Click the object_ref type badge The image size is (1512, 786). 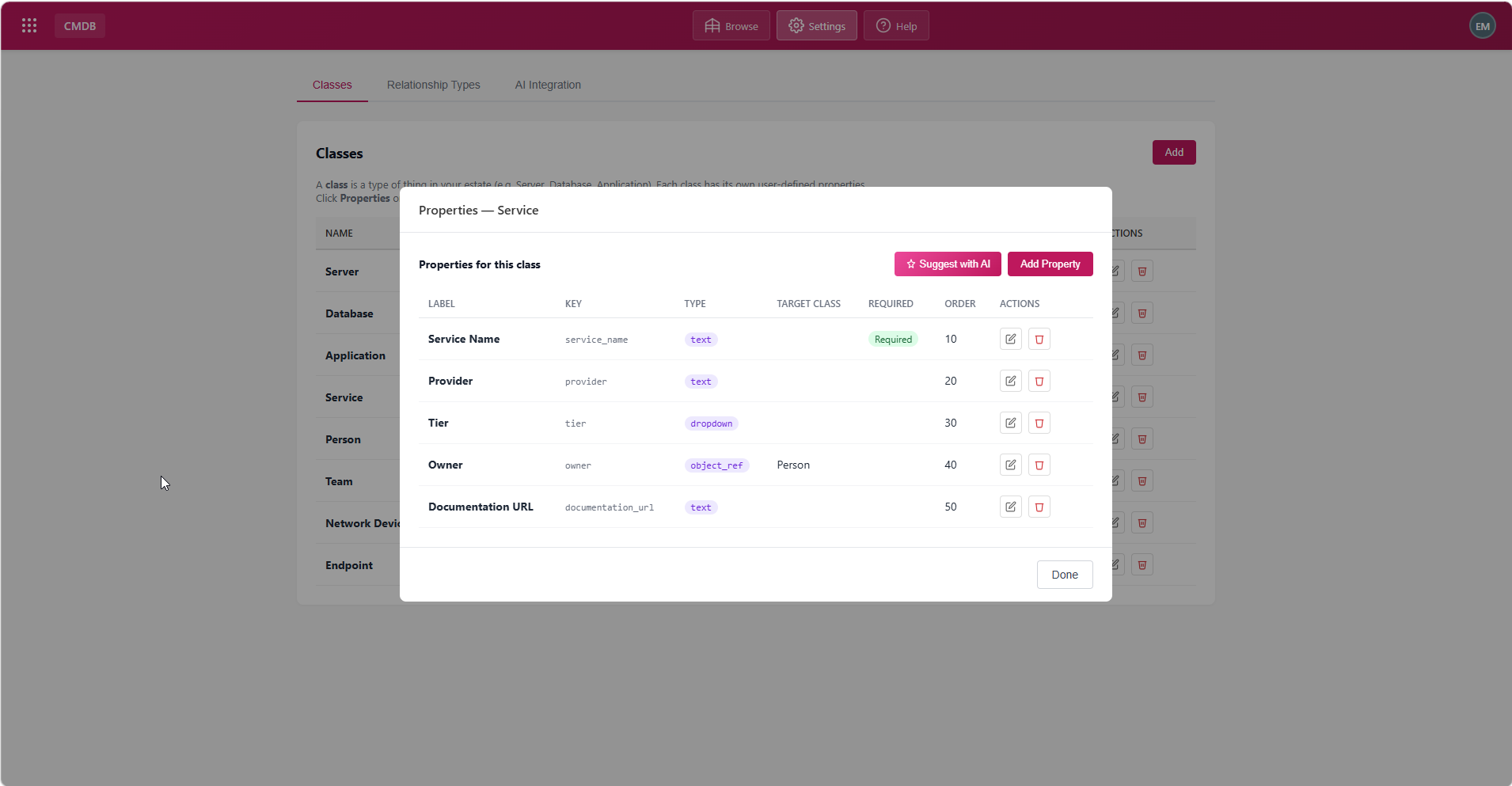pyautogui.click(x=716, y=465)
